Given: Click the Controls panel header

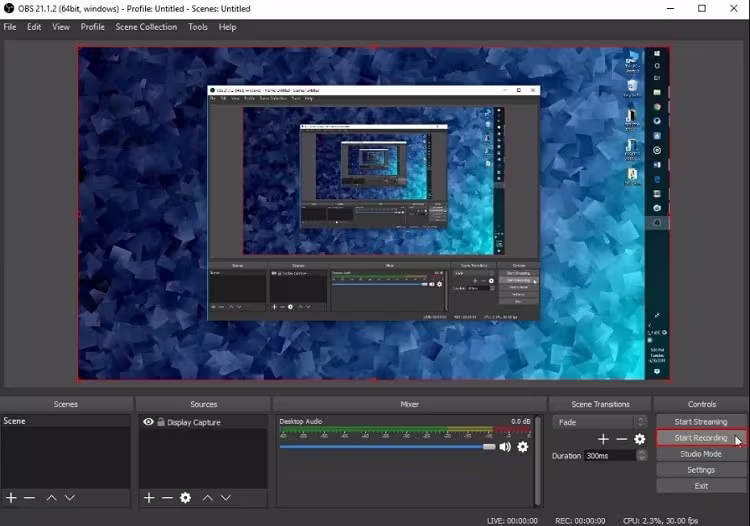Looking at the screenshot, I should pos(702,404).
